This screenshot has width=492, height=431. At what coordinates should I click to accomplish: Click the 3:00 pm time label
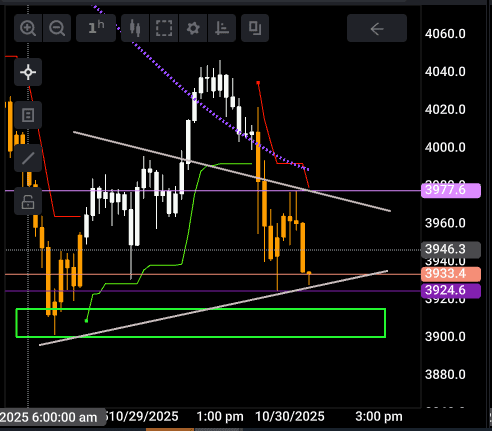[379, 417]
